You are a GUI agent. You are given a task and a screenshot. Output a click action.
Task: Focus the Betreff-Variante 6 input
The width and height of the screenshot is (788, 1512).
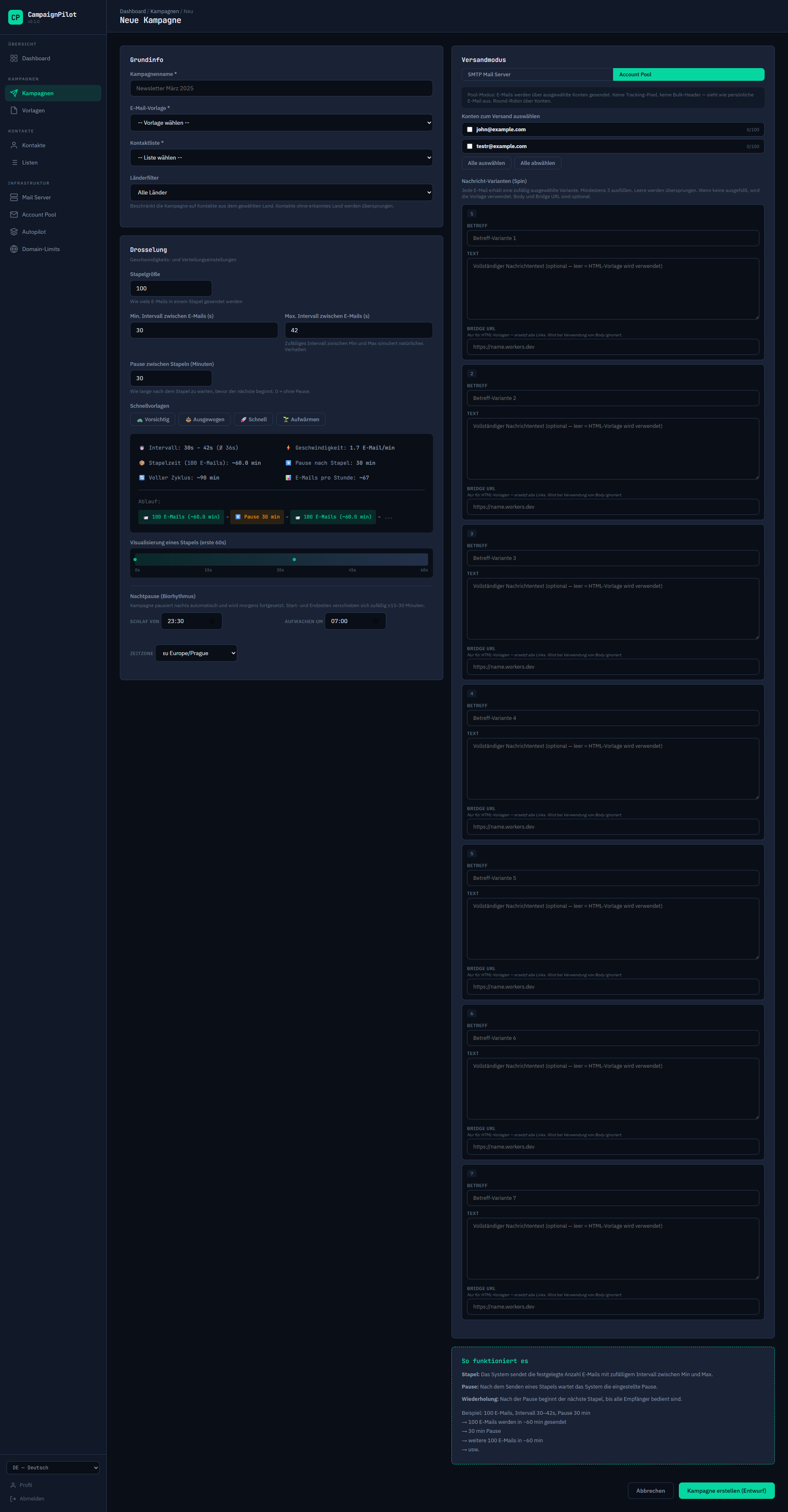point(612,1038)
